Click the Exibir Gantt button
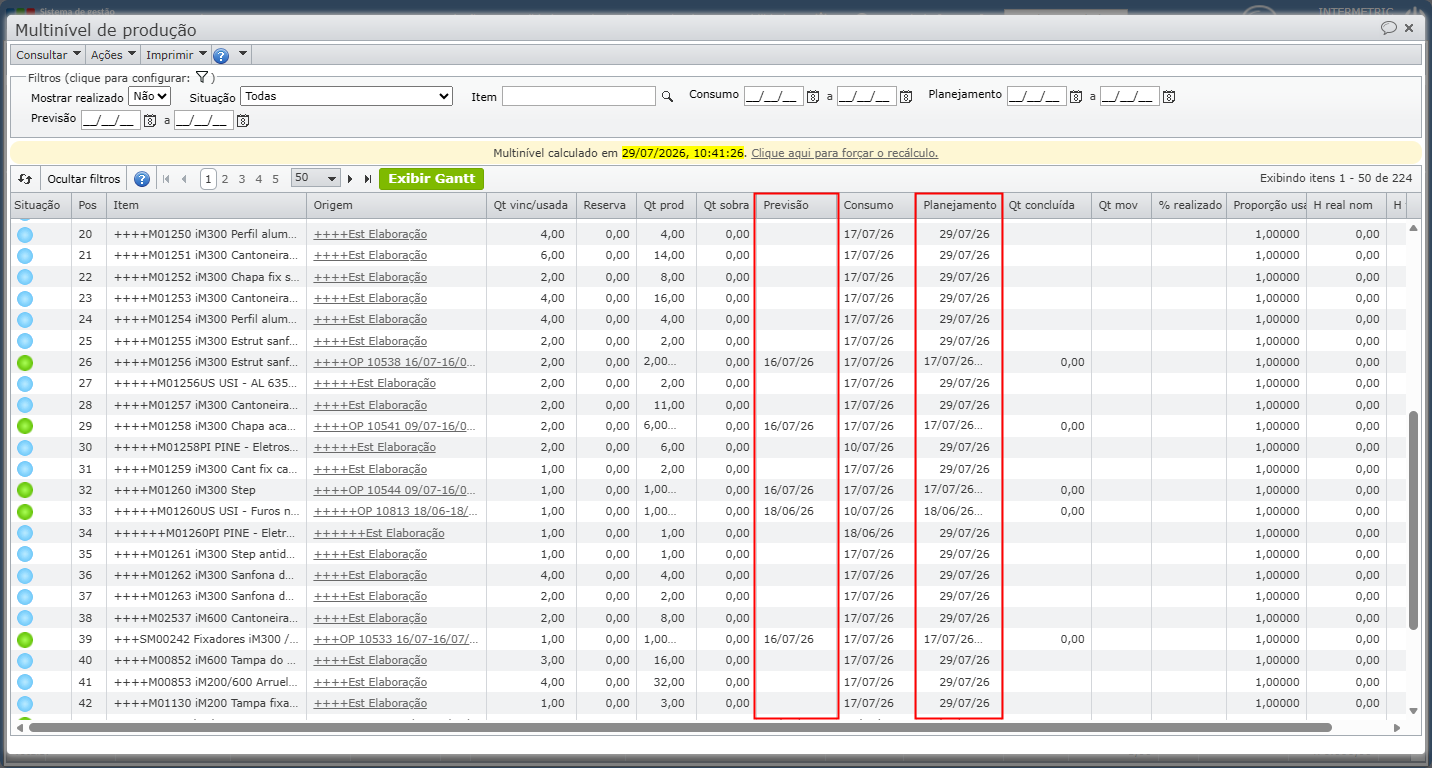This screenshot has height=768, width=1432. pyautogui.click(x=431, y=179)
